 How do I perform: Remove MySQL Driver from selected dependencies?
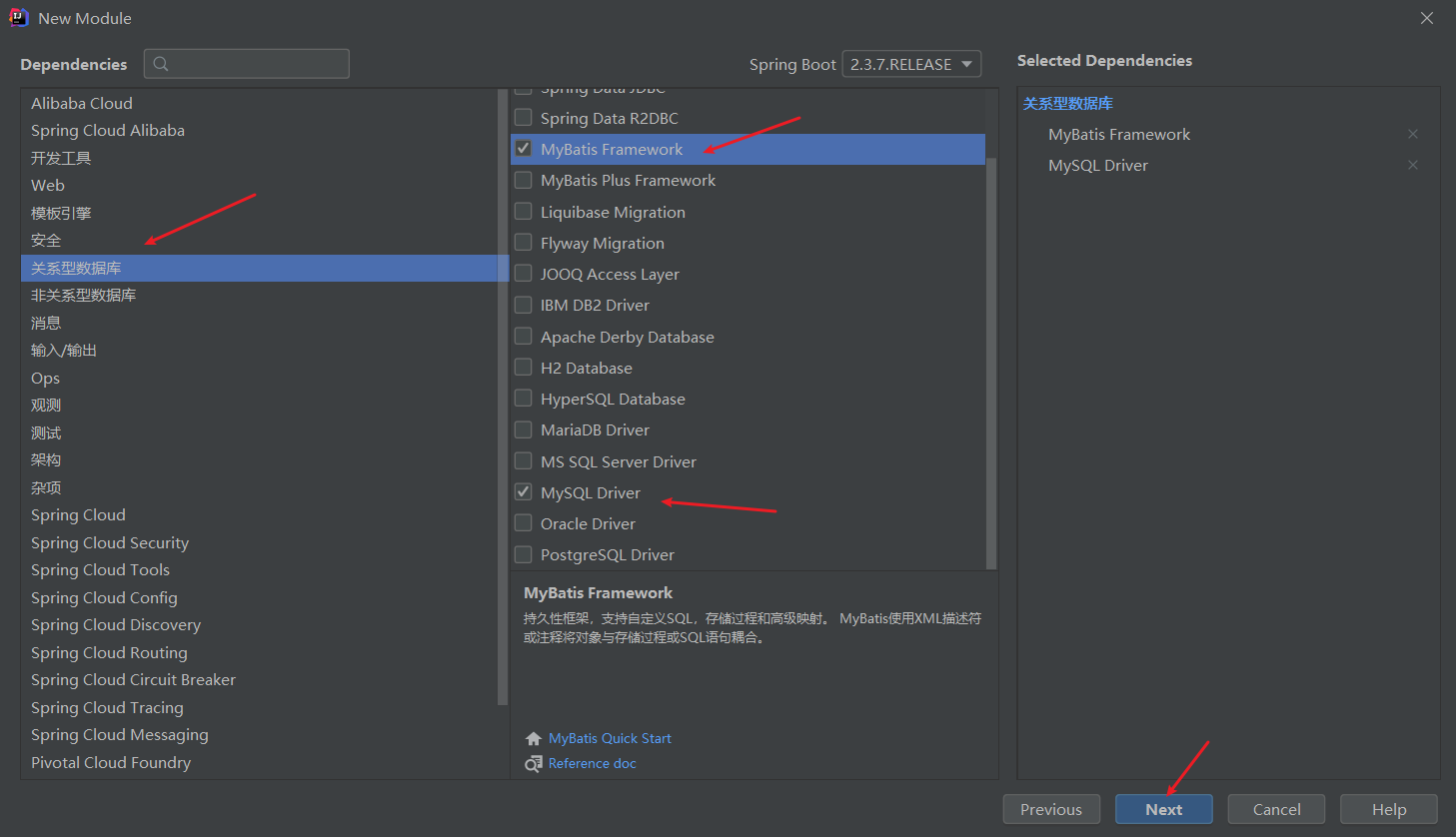tap(1413, 165)
